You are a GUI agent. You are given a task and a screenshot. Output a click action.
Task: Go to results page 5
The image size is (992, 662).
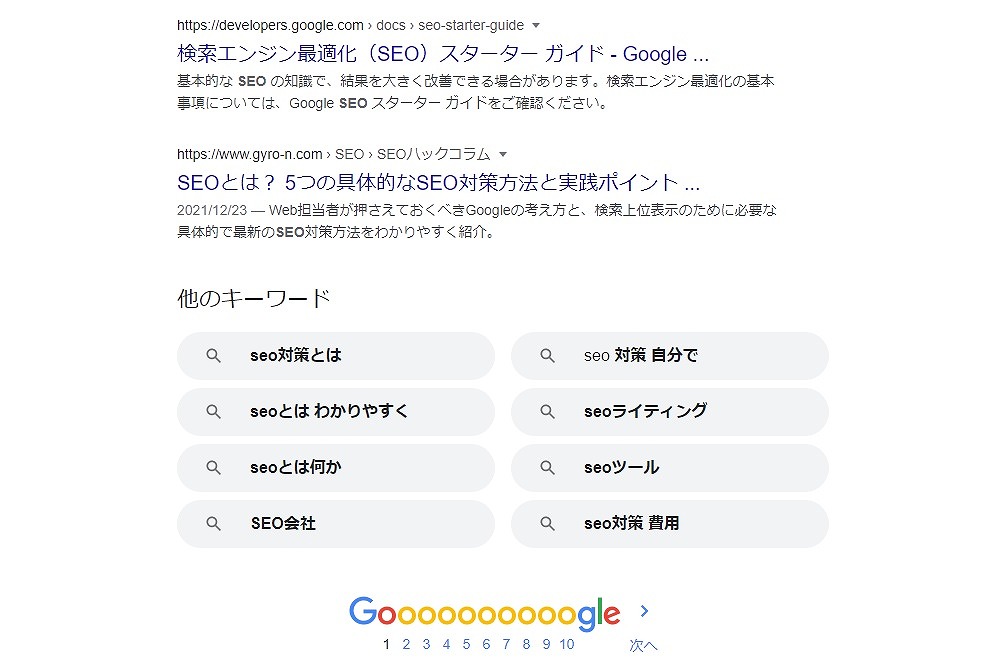pos(466,644)
